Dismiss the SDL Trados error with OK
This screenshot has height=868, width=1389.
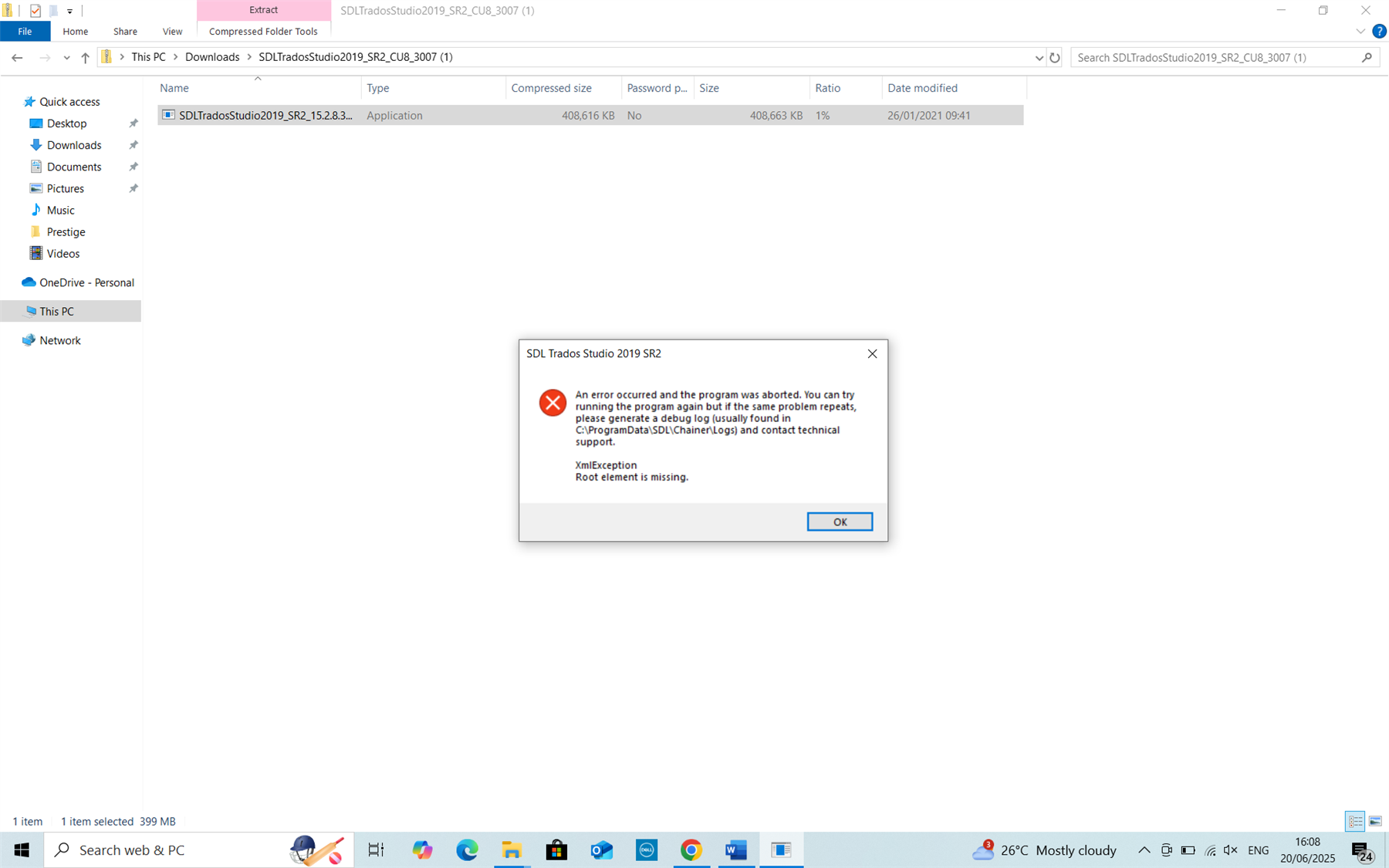point(840,522)
